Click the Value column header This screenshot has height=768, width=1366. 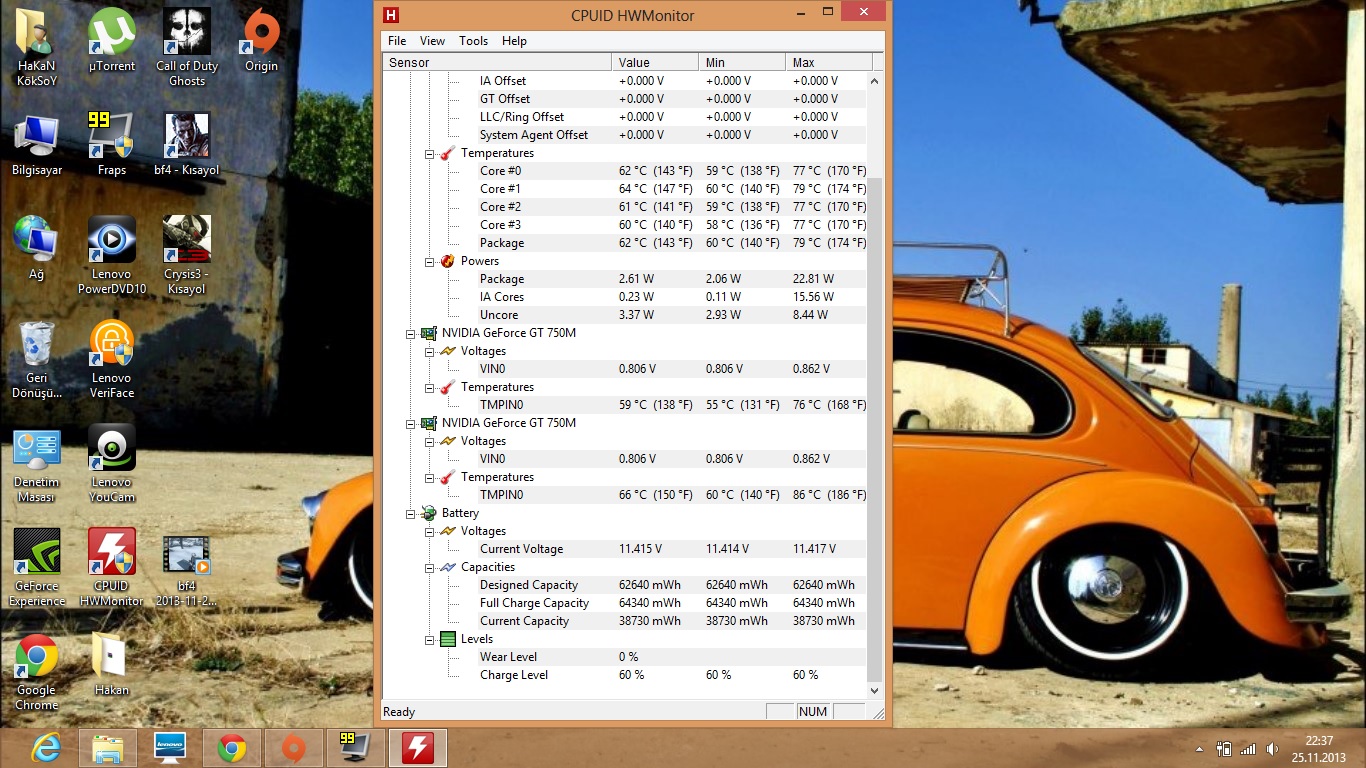654,62
